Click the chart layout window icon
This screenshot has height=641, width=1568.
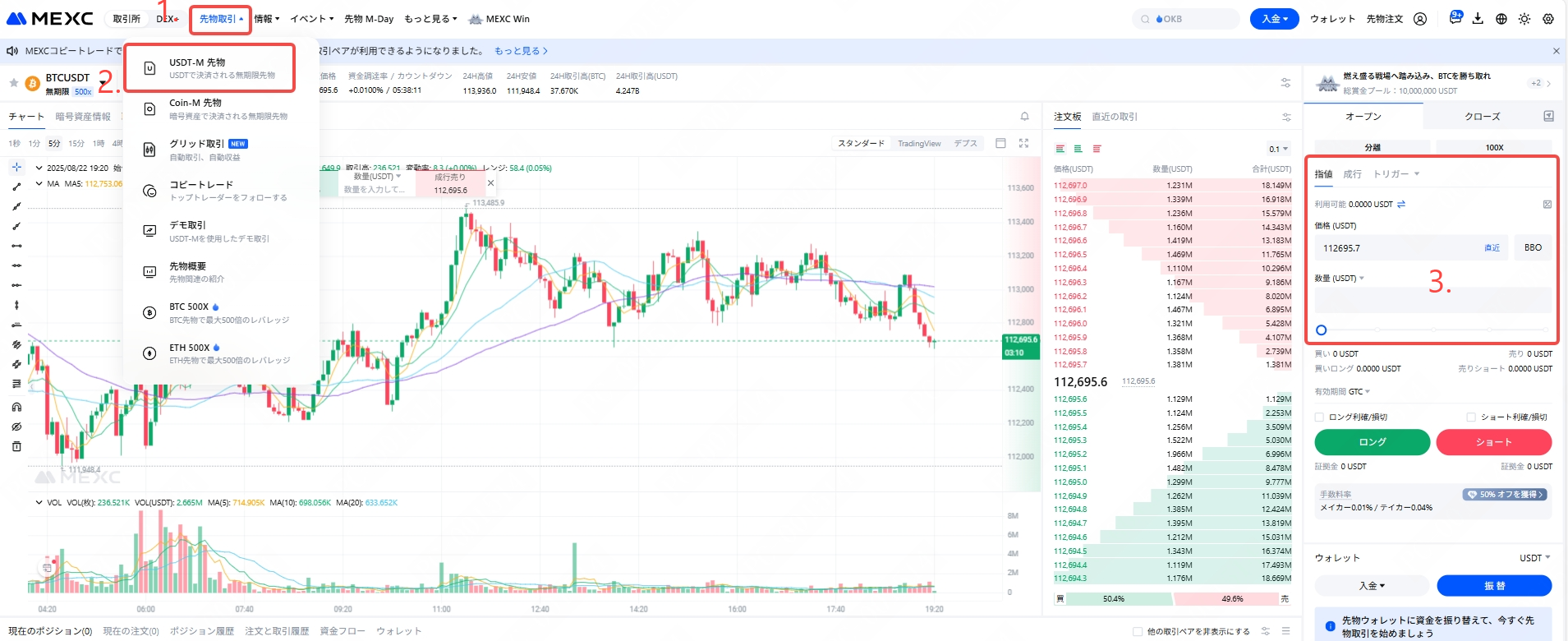(1000, 143)
